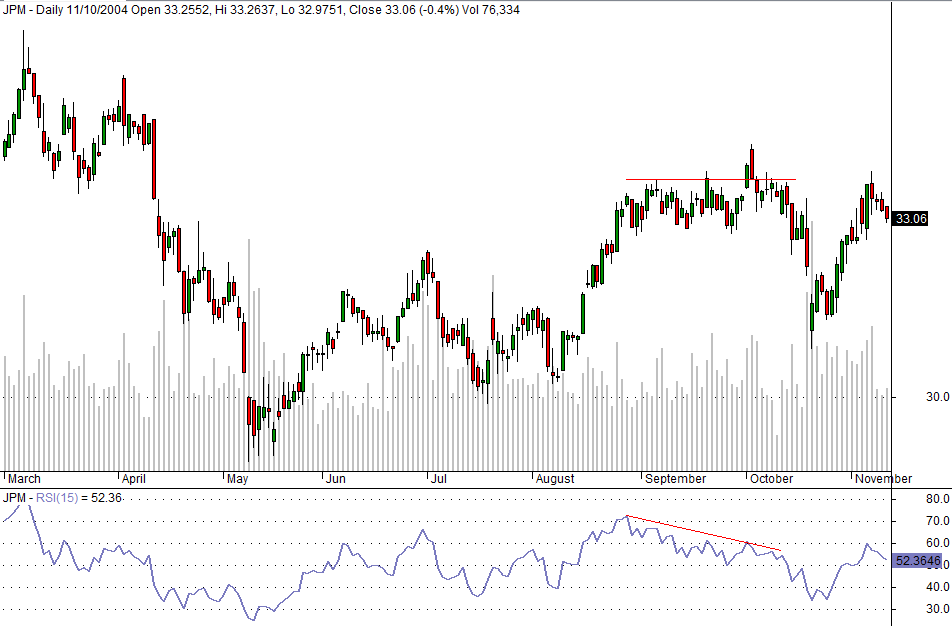952x626 pixels.
Task: Select the 70.0 level on the RSI scale
Action: click(937, 521)
